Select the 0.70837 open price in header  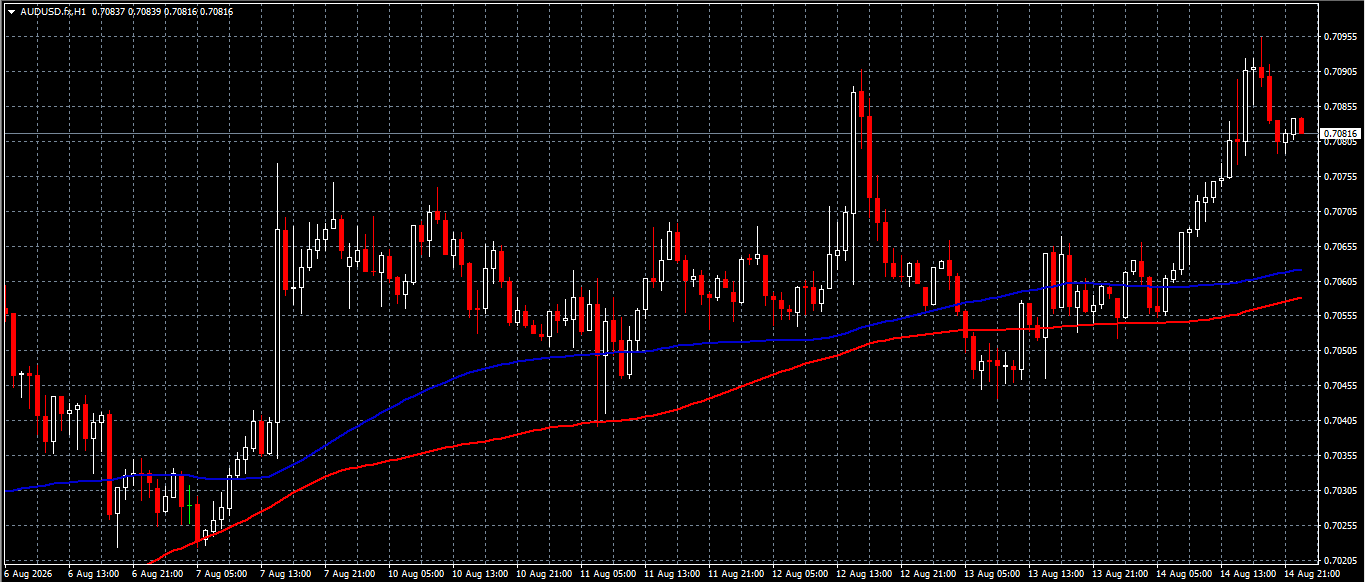pyautogui.click(x=107, y=11)
